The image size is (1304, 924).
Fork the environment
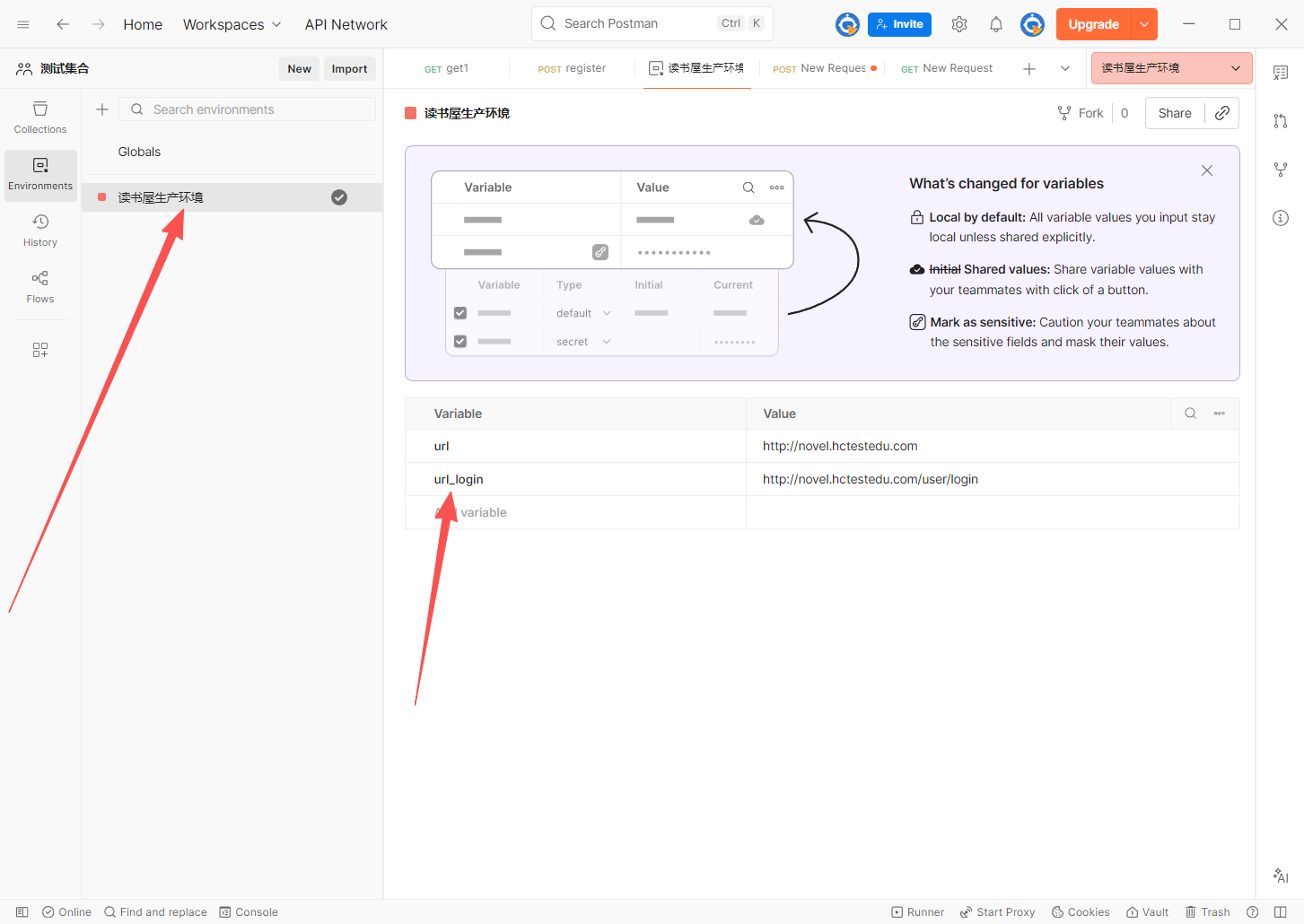1081,113
